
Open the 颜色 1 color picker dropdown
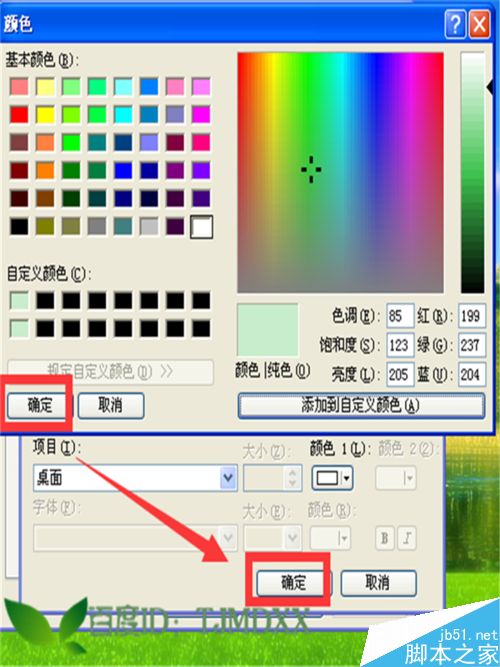[x=332, y=478]
